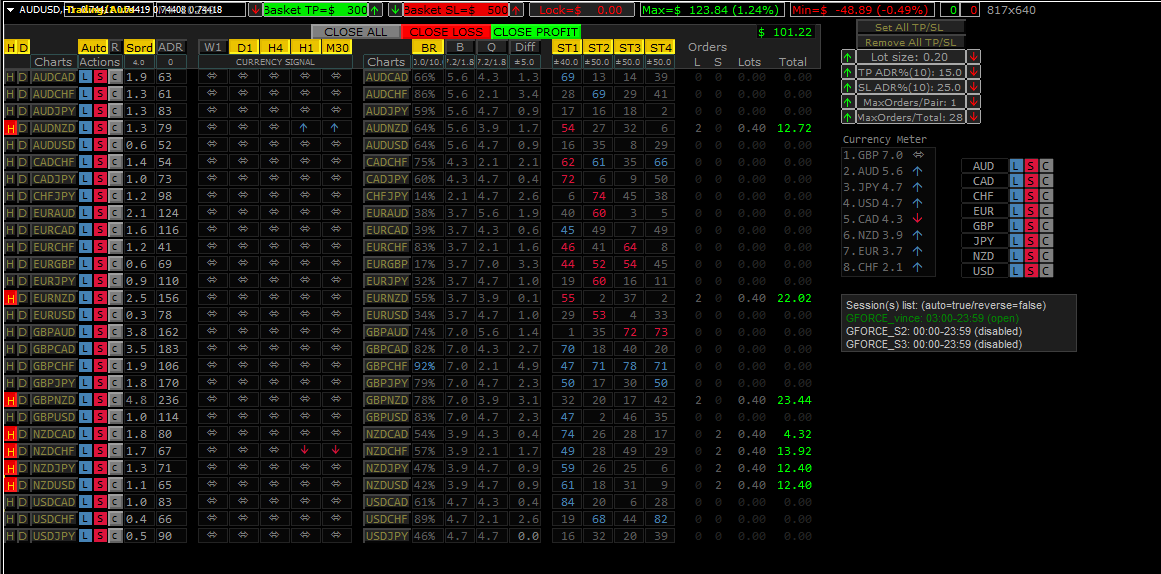The image size is (1161, 574).
Task: Toggle red H flag on AUDNZD row
Action: [10, 128]
